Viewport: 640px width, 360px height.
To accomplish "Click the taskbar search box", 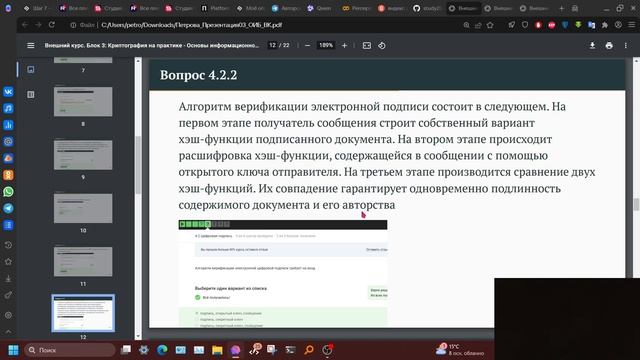I will [x=69, y=350].
